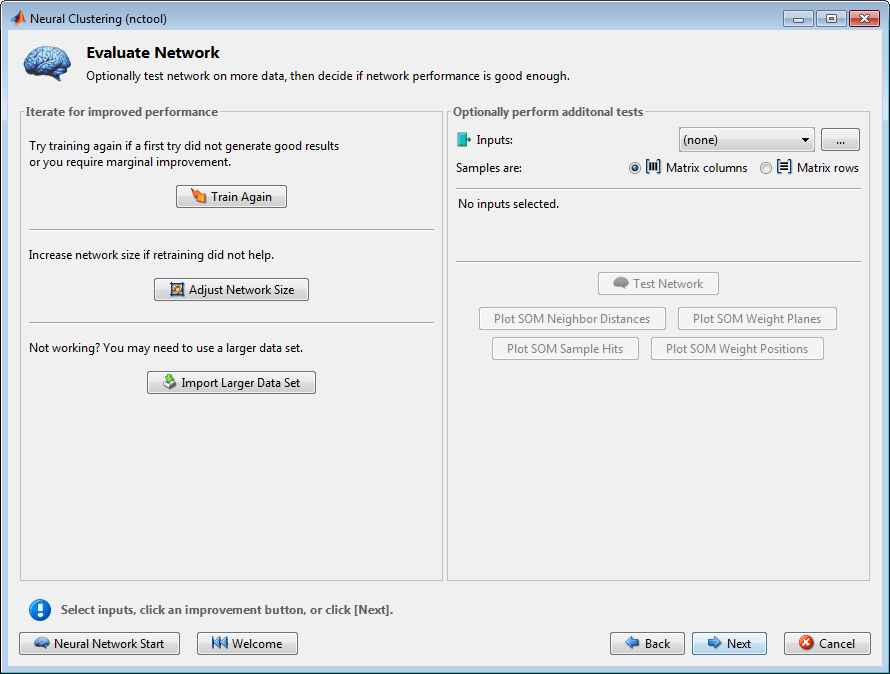890x674 pixels.
Task: Click the "Samples are:" label
Action: (x=489, y=168)
